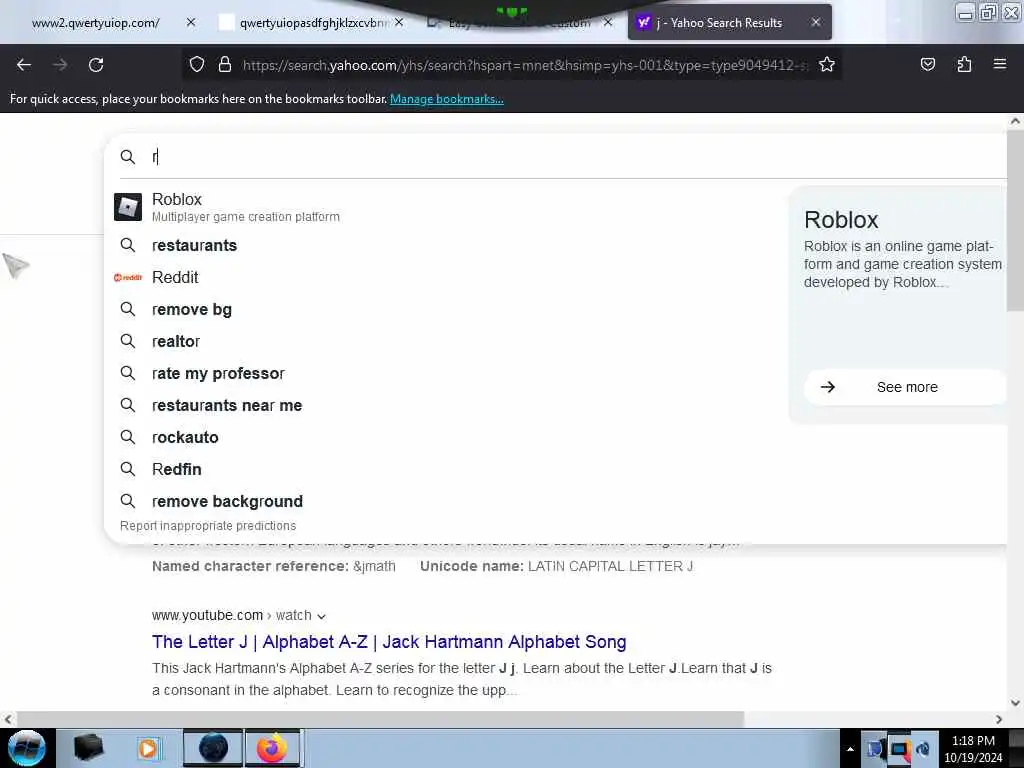Click See more in Roblox card

pos(904,387)
